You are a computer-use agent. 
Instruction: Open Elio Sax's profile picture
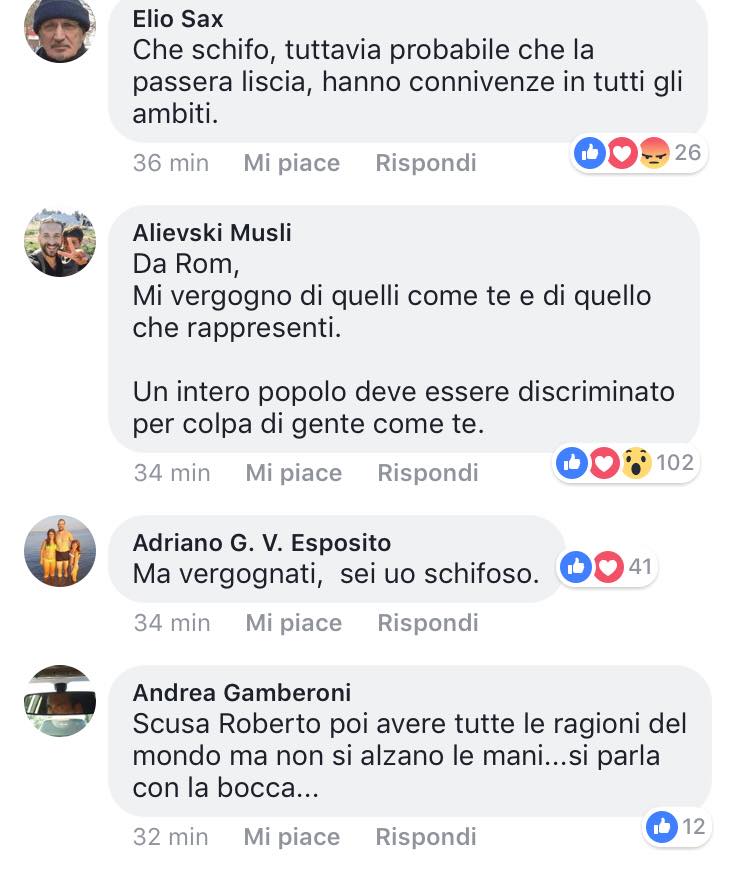point(60,29)
